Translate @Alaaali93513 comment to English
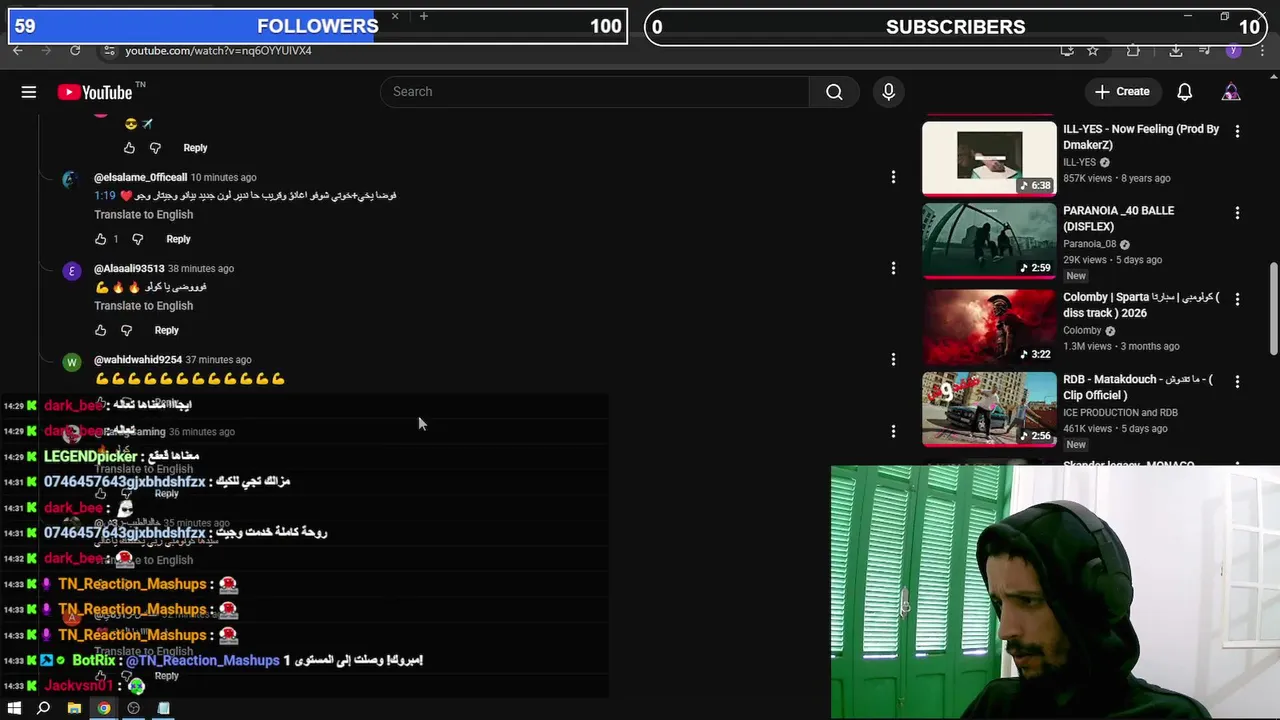1280x720 pixels. (144, 306)
